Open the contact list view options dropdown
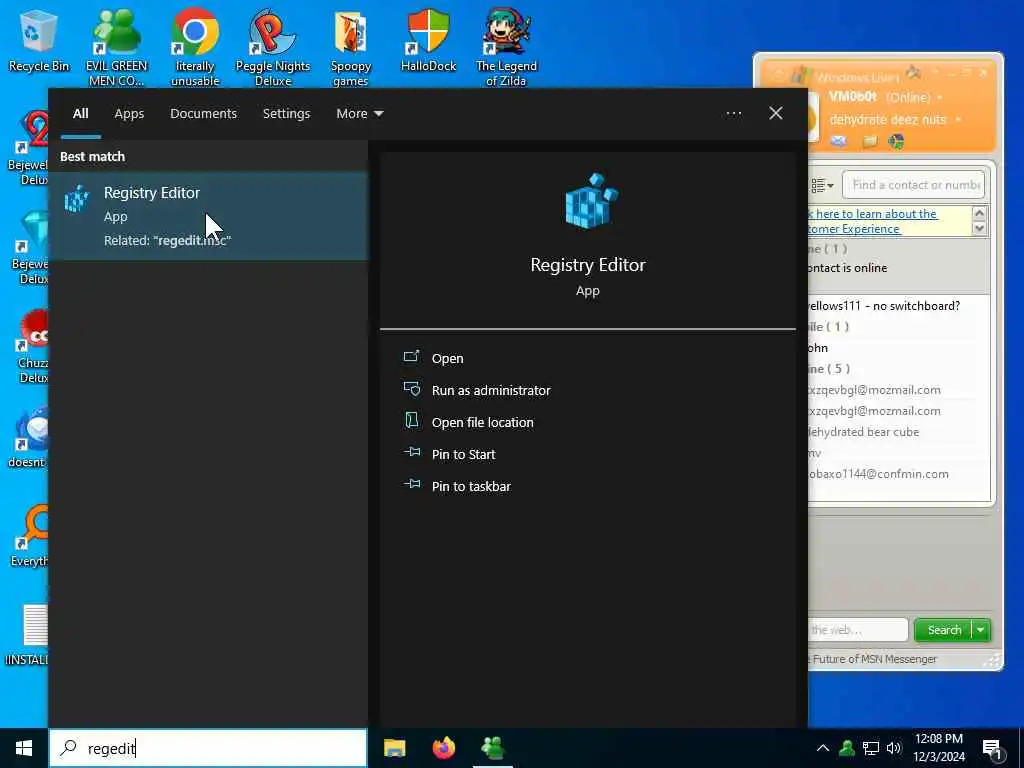This screenshot has height=768, width=1024. (x=822, y=185)
